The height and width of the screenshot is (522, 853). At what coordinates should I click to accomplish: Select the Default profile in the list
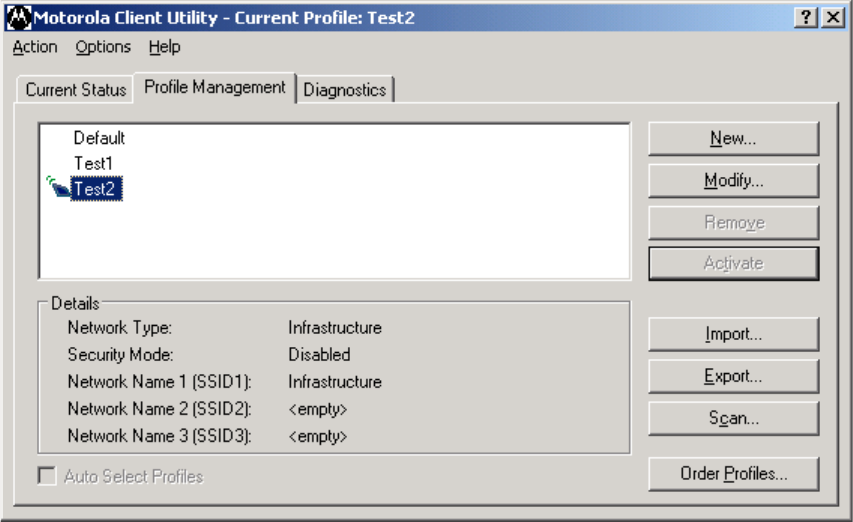click(99, 138)
